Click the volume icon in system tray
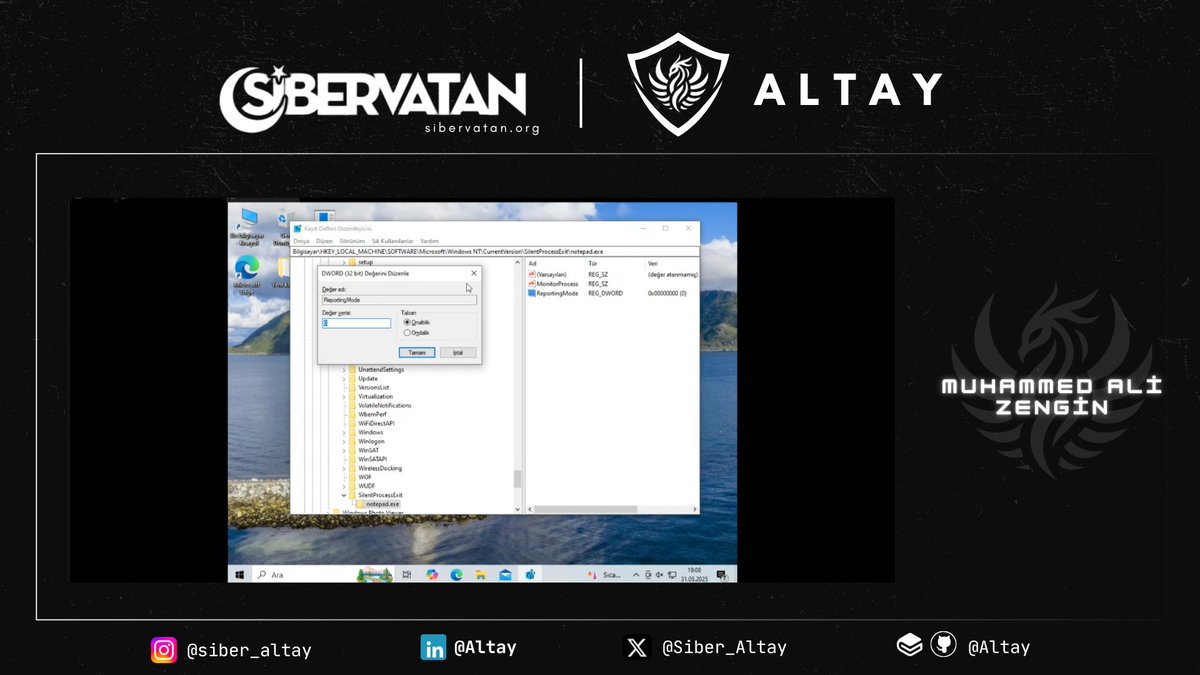Image resolution: width=1200 pixels, height=675 pixels. coord(659,575)
